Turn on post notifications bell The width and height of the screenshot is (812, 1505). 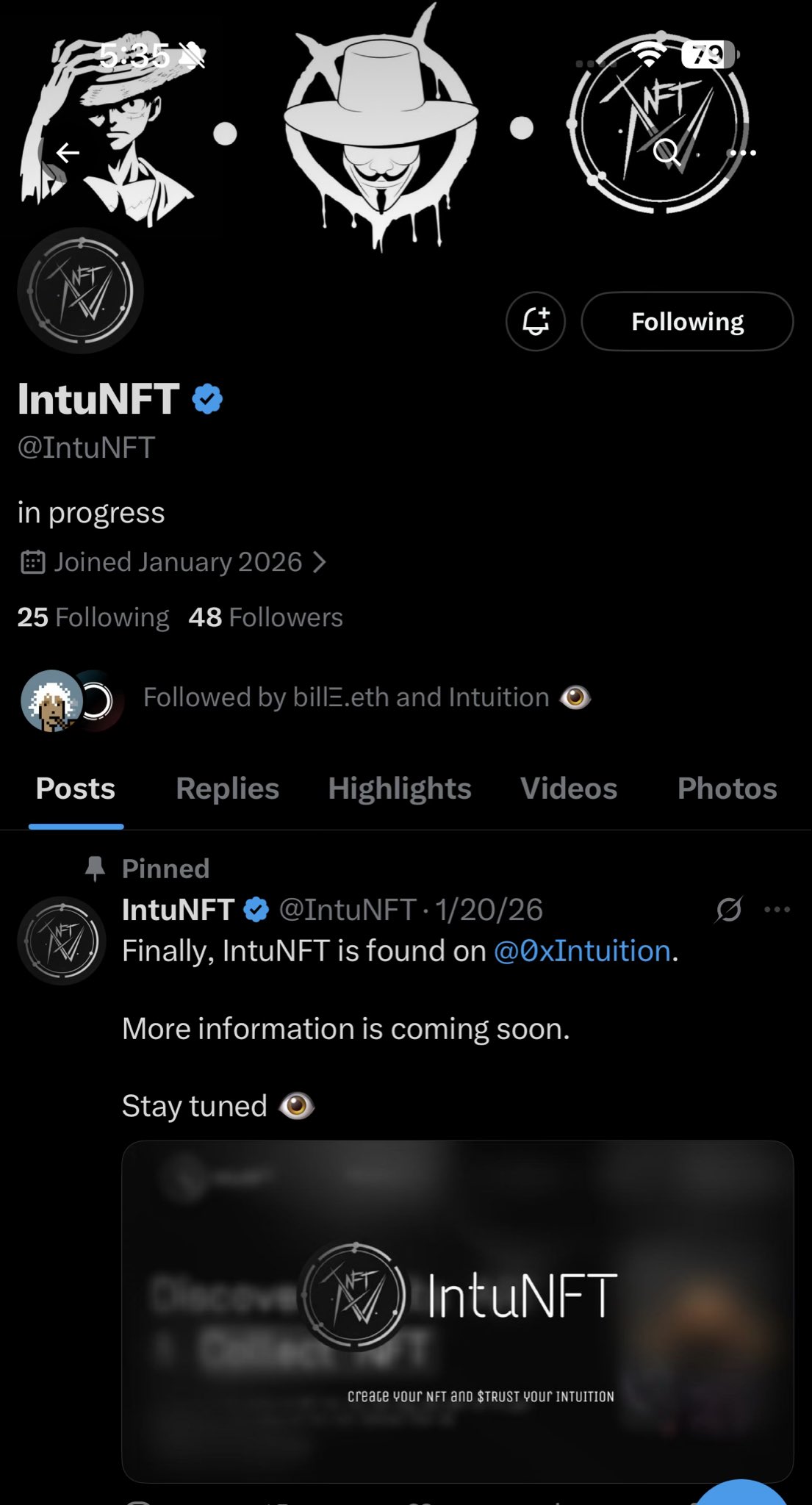pyautogui.click(x=536, y=321)
